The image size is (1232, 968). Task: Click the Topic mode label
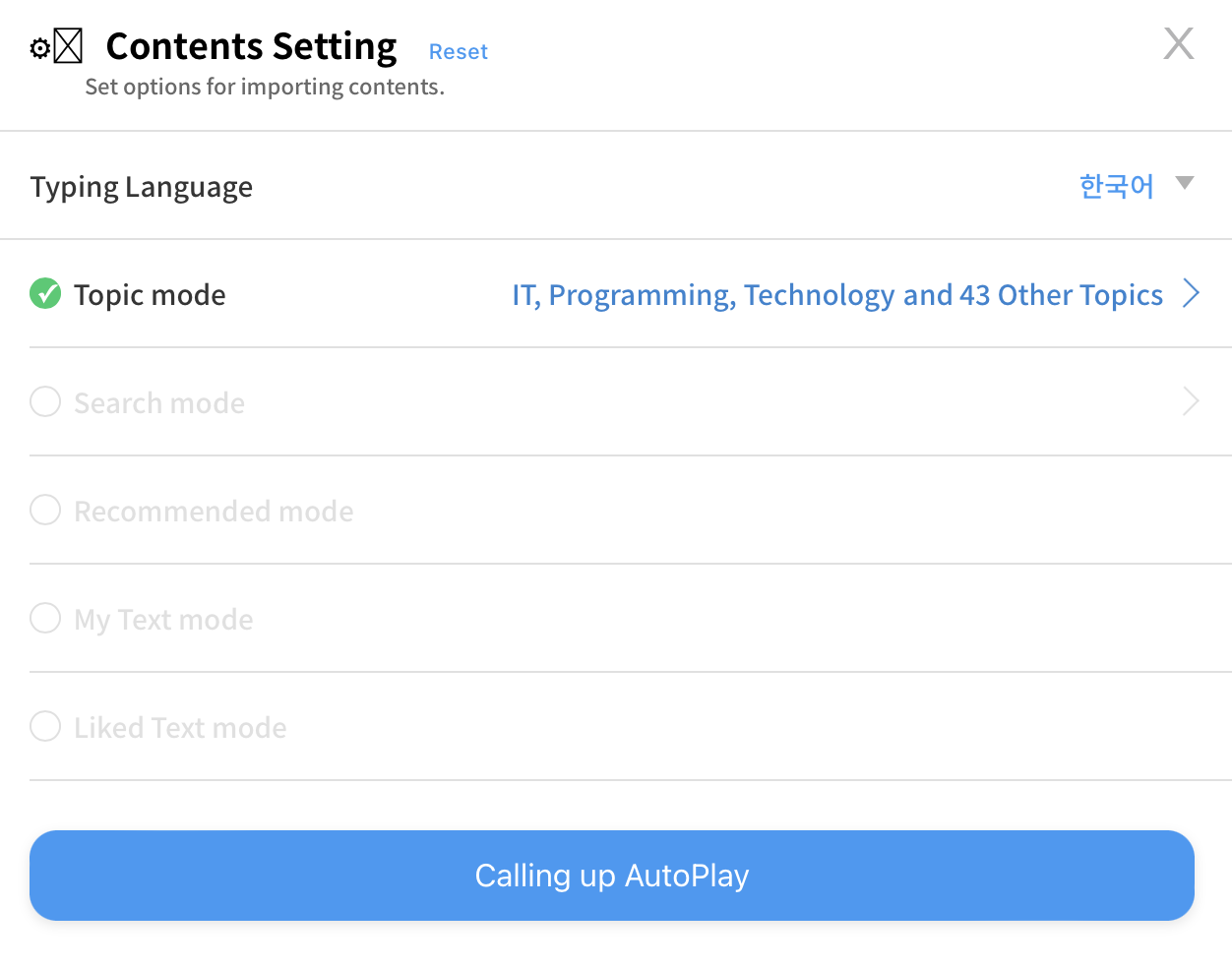click(x=149, y=294)
